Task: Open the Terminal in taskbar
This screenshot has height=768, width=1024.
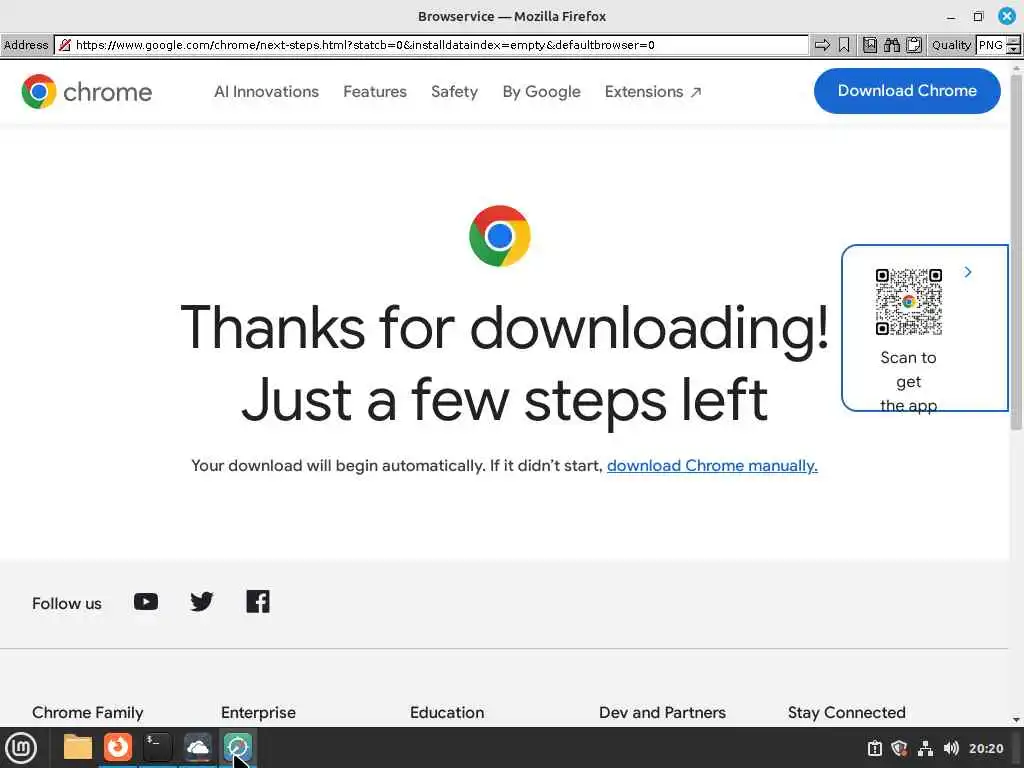Action: [157, 748]
